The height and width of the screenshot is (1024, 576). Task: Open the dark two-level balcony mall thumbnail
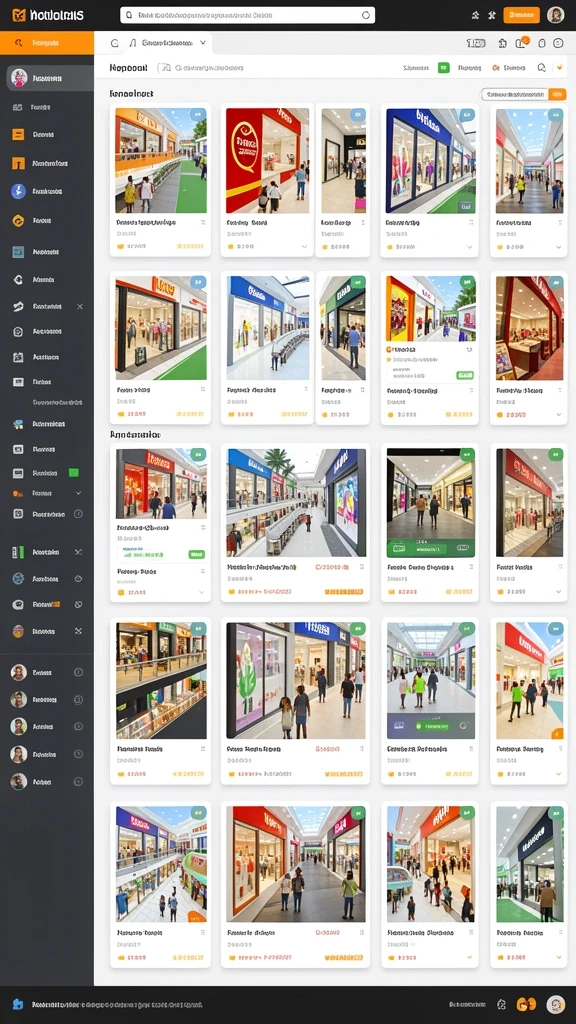[x=161, y=680]
